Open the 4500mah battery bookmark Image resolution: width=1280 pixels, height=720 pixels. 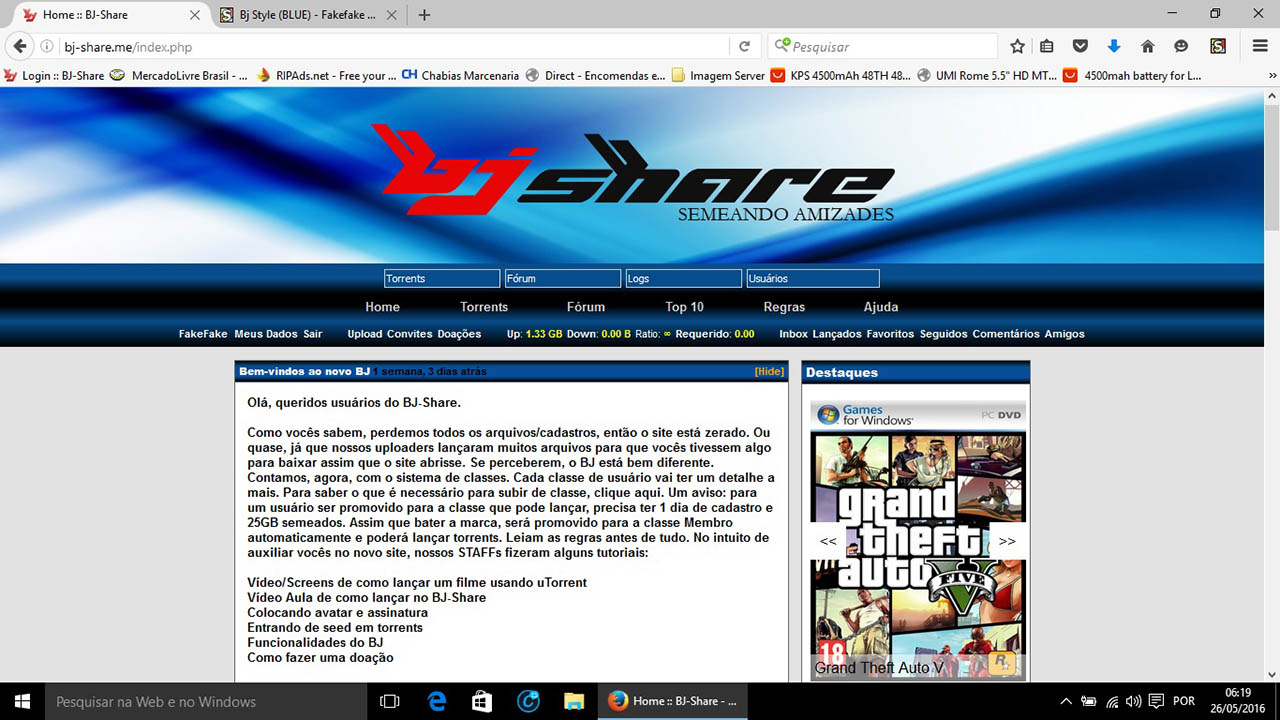coord(1133,75)
